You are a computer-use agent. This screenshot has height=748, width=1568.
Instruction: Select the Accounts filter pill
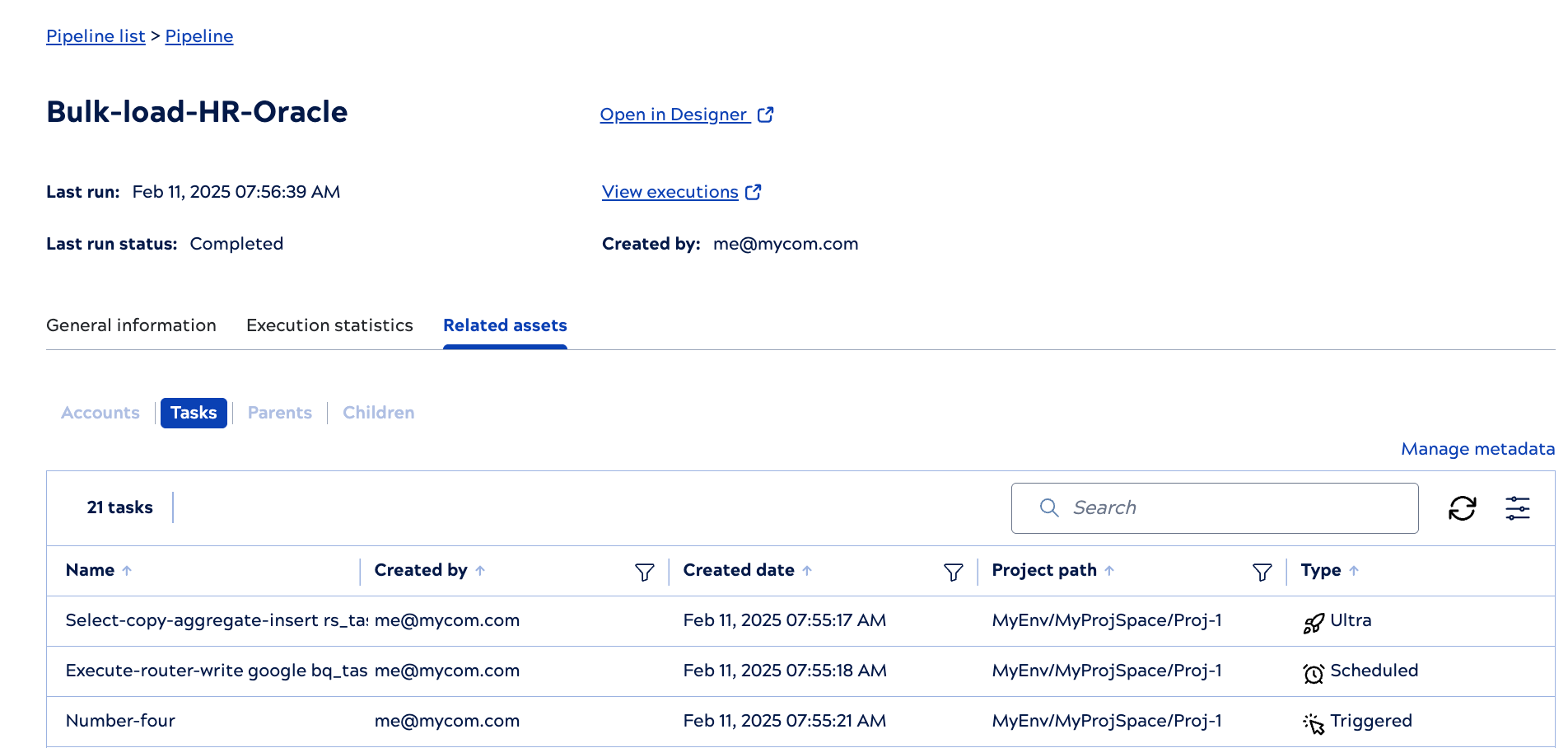point(100,413)
